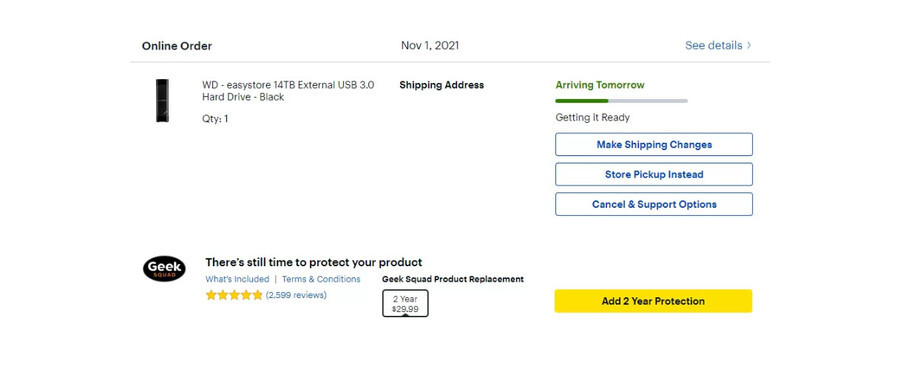The width and height of the screenshot is (900, 369).
Task: Open WD easystore 14TB product title
Action: 288,91
